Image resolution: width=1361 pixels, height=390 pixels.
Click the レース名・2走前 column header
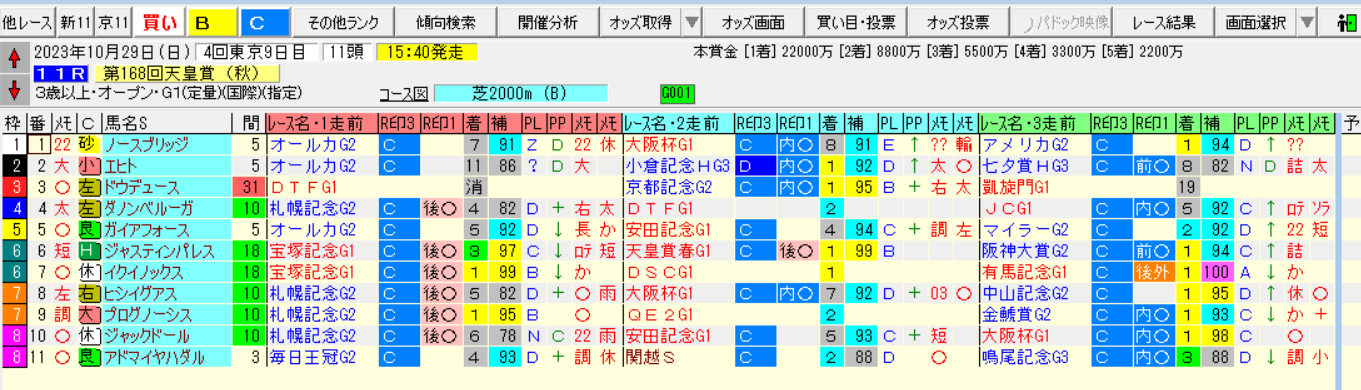tap(678, 123)
